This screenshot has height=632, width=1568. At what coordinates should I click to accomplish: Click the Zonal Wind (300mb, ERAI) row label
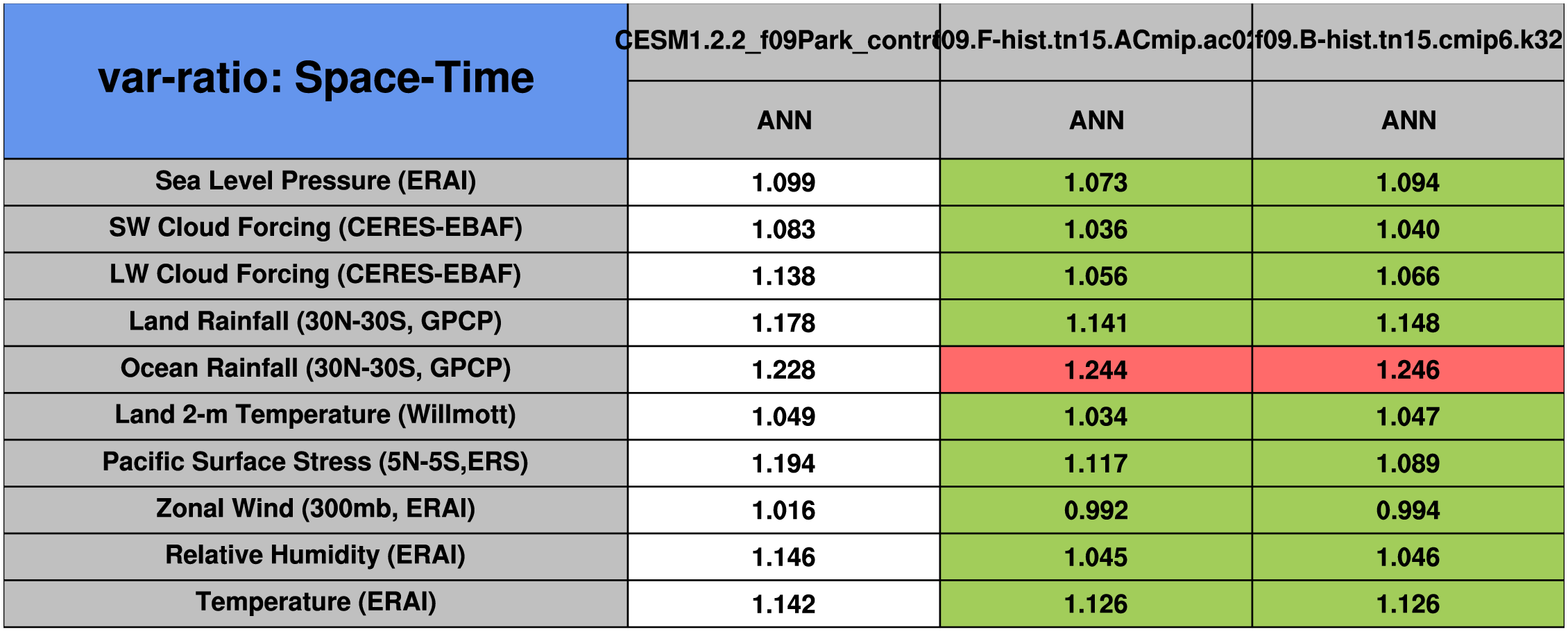[x=316, y=509]
